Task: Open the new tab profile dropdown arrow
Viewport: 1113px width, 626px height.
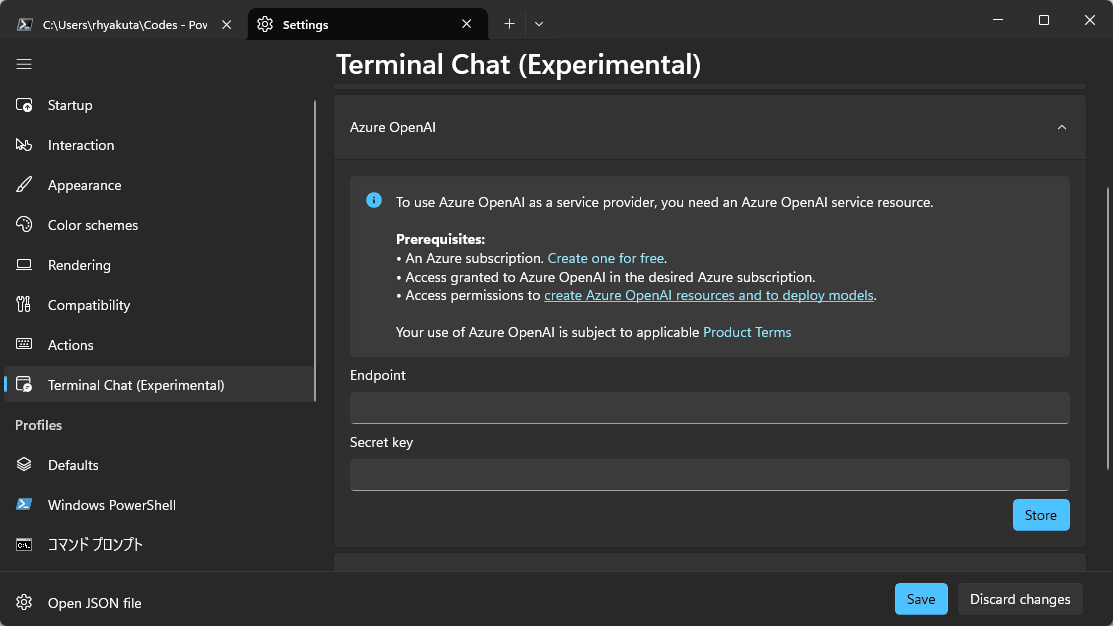Action: coord(539,24)
